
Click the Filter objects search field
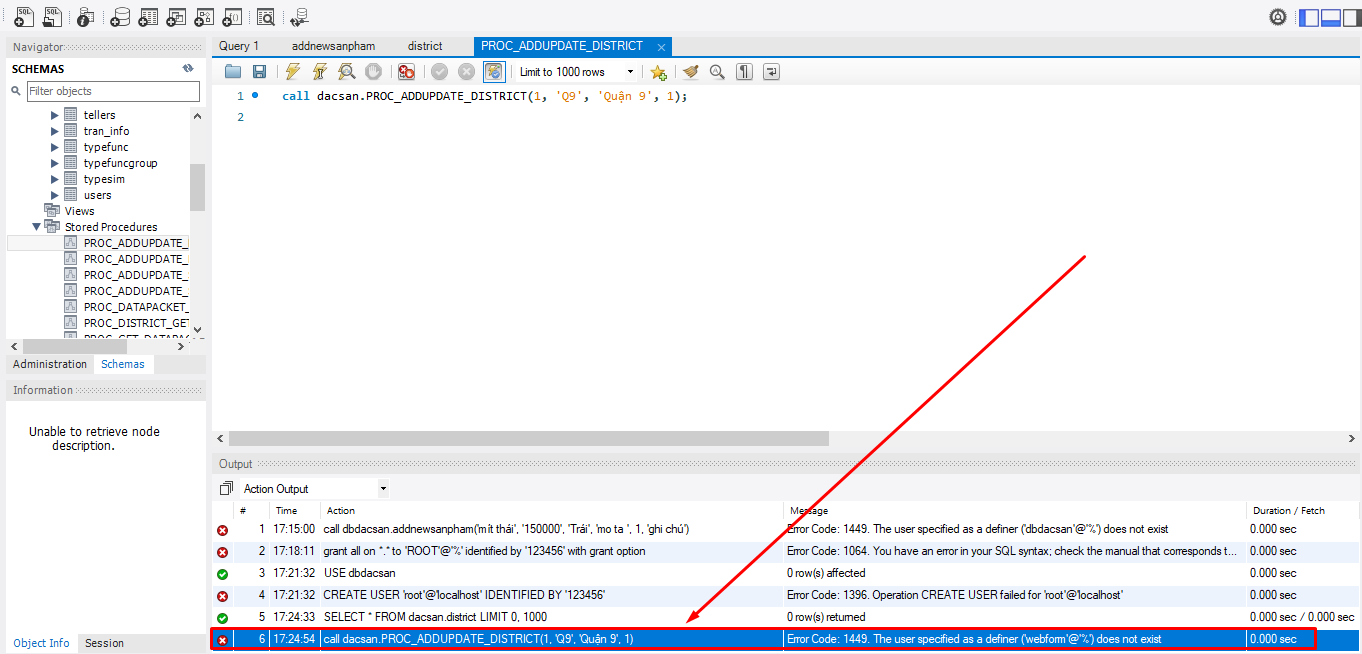point(113,91)
